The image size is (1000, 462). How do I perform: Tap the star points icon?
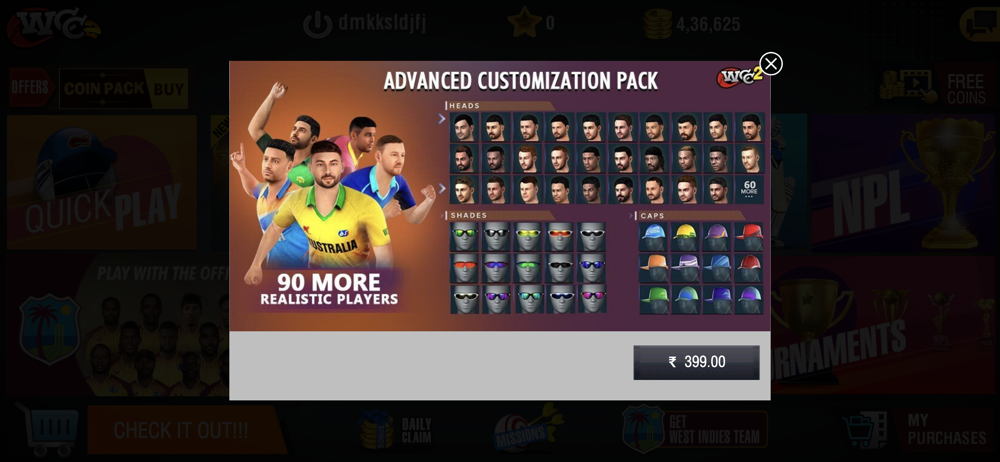point(524,23)
